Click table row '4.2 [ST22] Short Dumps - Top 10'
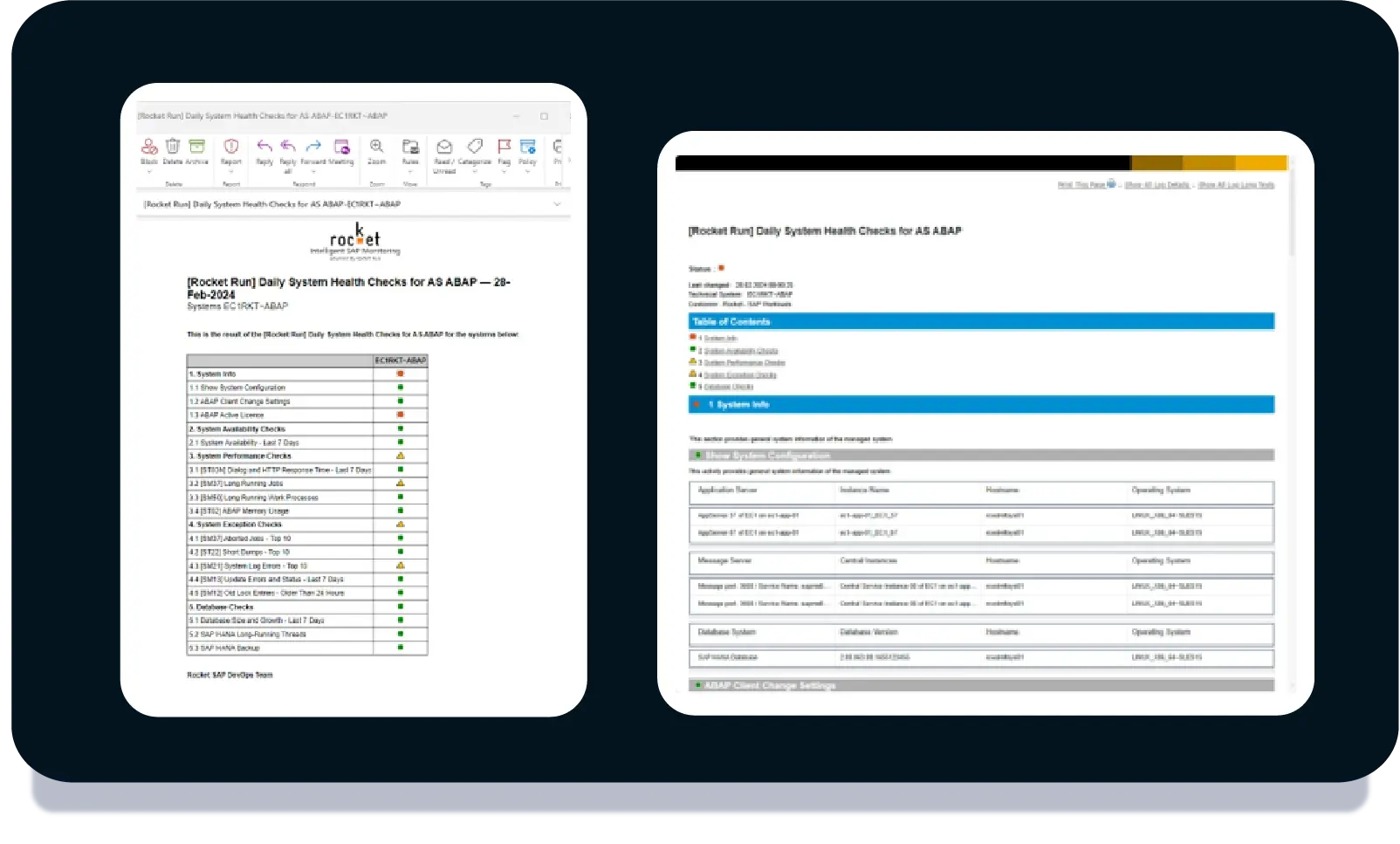The width and height of the screenshot is (1400, 844). (307, 552)
